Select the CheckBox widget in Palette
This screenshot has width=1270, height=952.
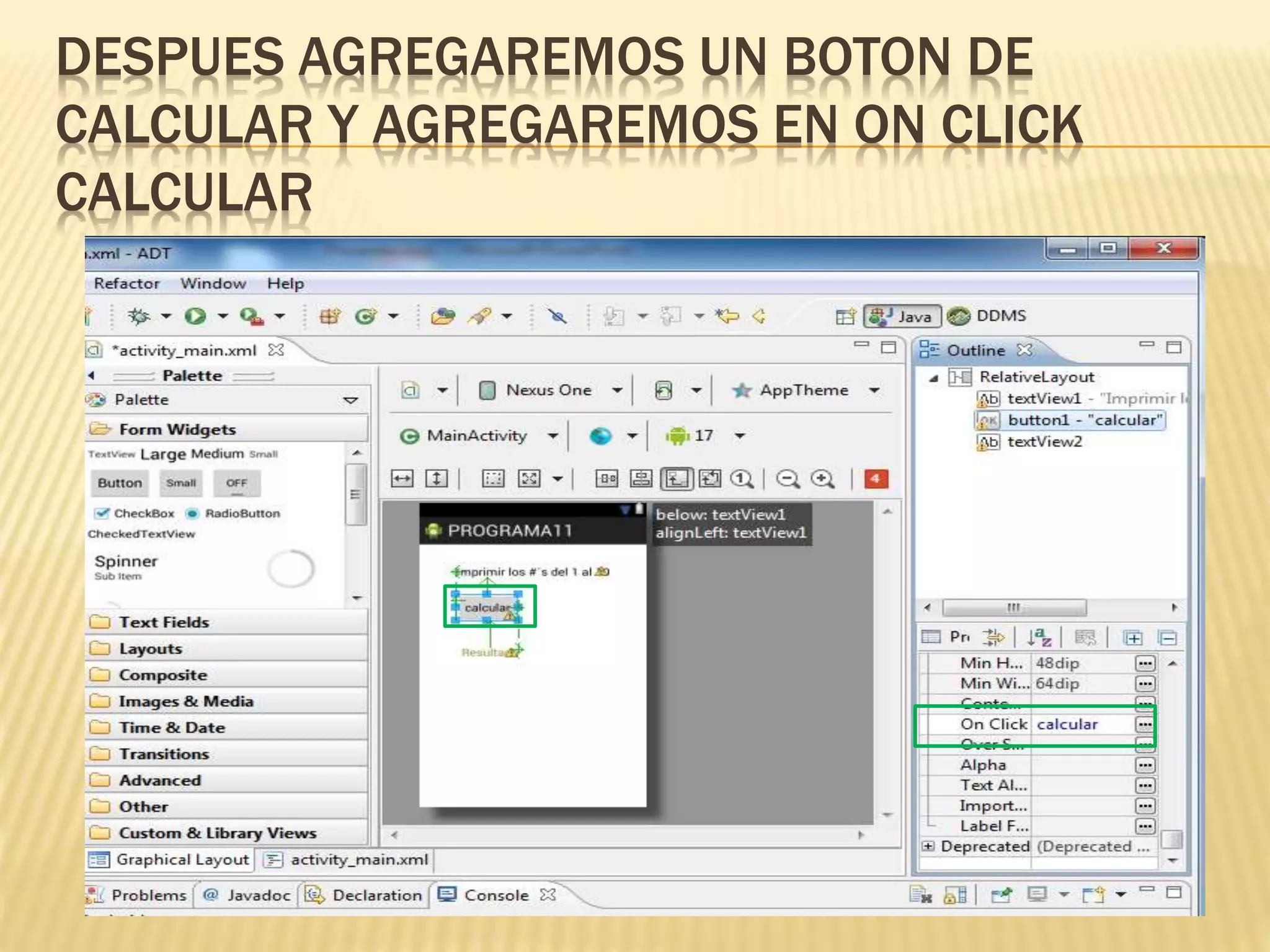(135, 513)
